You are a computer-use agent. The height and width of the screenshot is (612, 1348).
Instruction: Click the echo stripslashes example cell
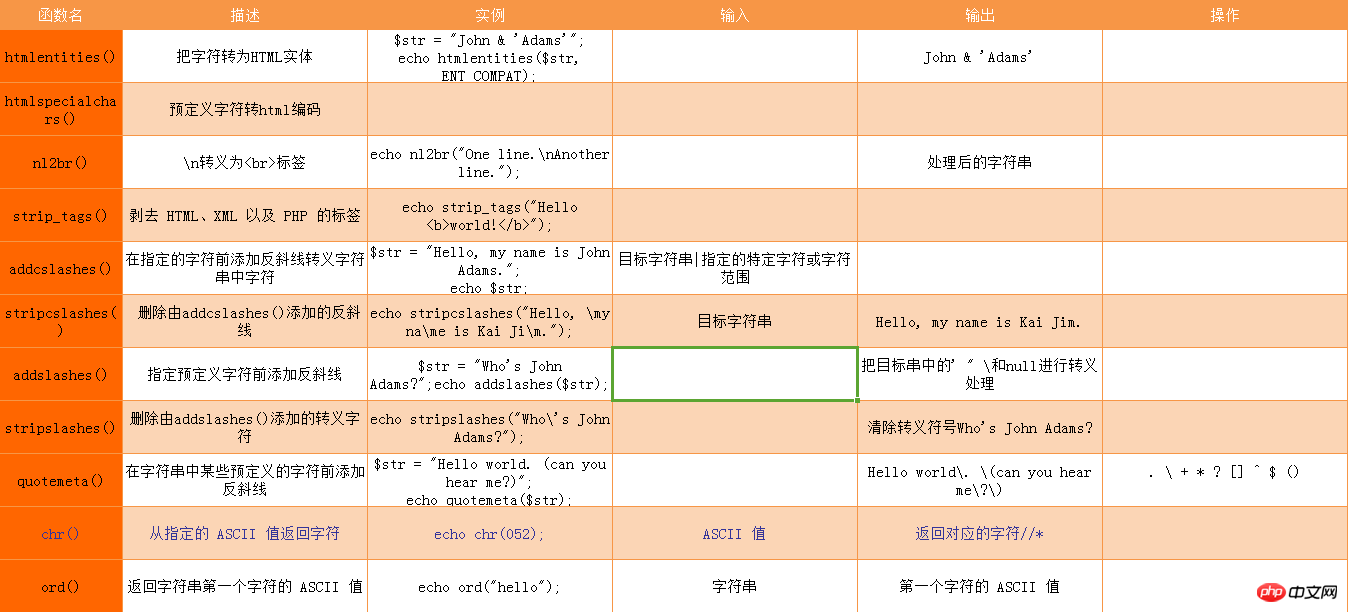(x=490, y=427)
